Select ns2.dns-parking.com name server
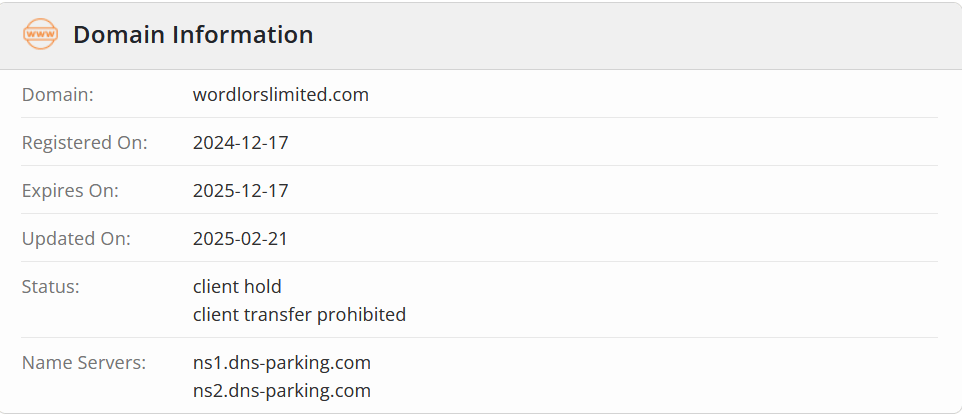Image resolution: width=962 pixels, height=416 pixels. (282, 390)
